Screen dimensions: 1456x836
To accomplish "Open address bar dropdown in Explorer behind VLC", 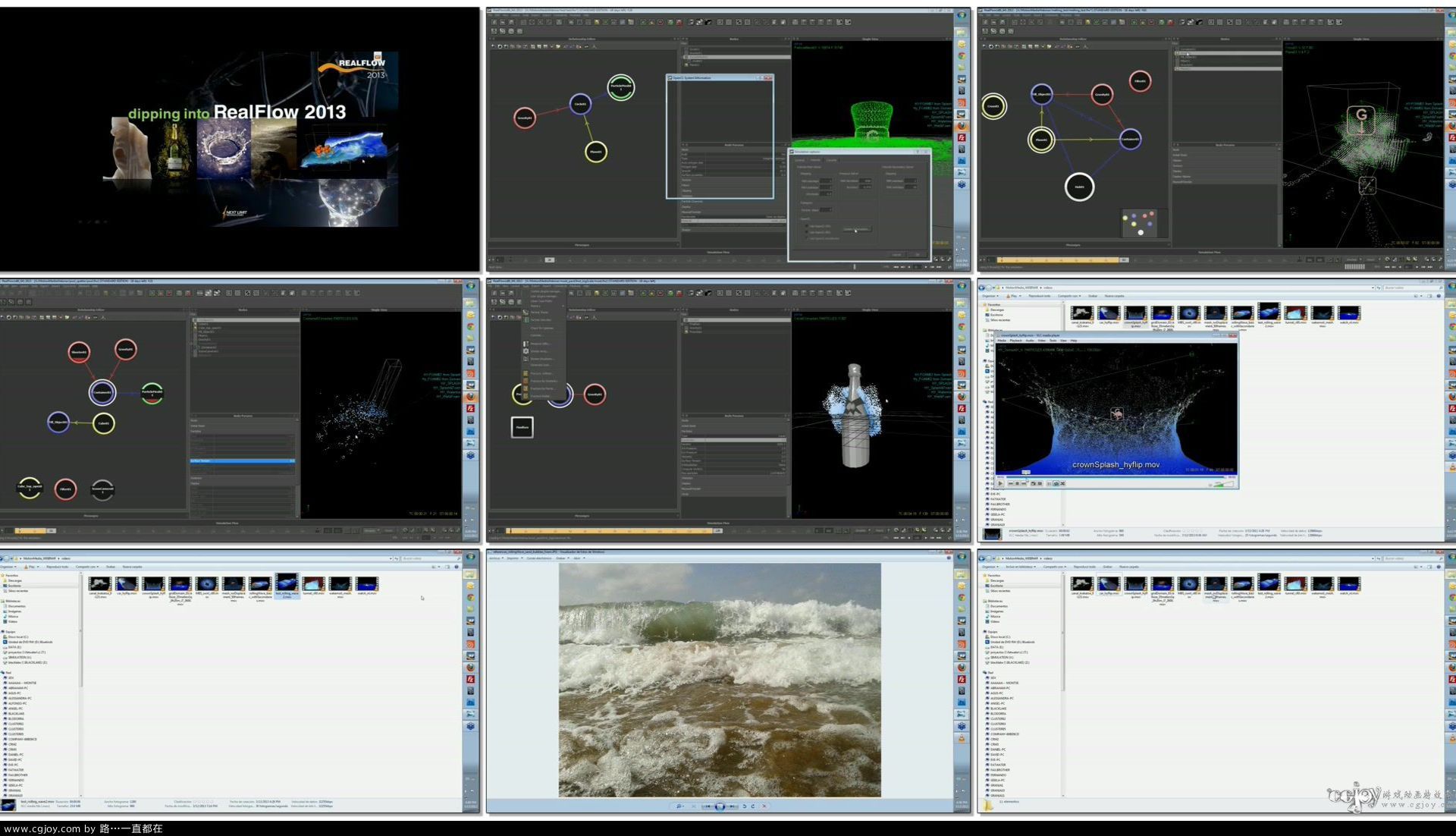I will [x=1373, y=288].
